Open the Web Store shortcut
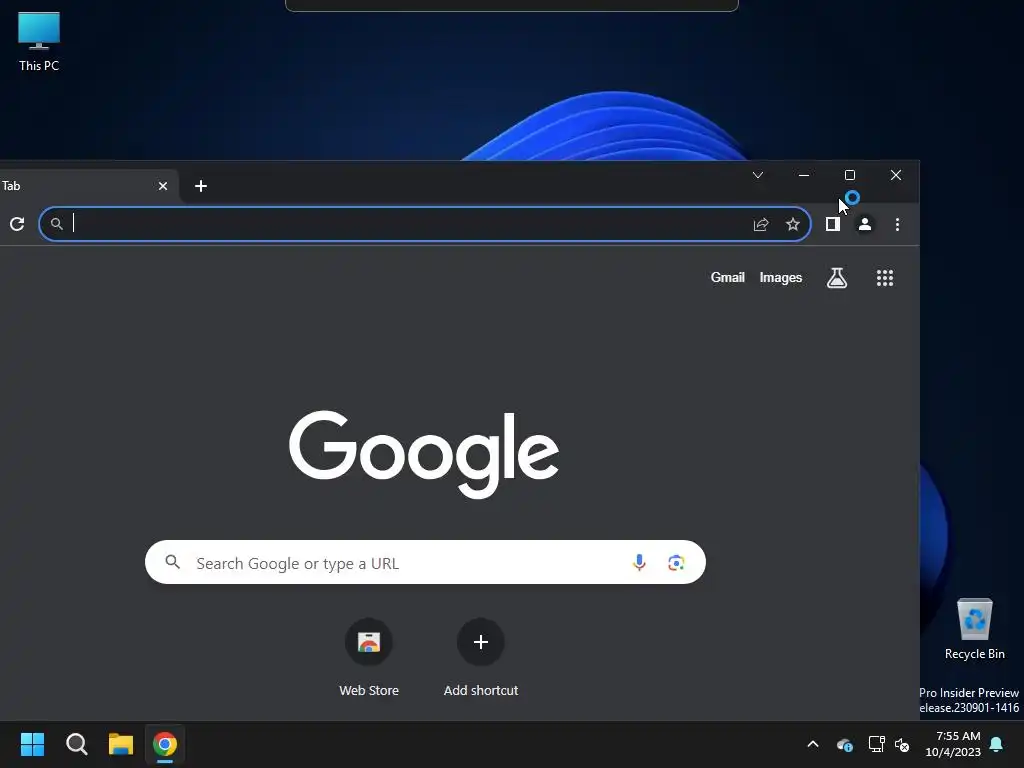Screen dimensions: 1024x768 point(369,658)
